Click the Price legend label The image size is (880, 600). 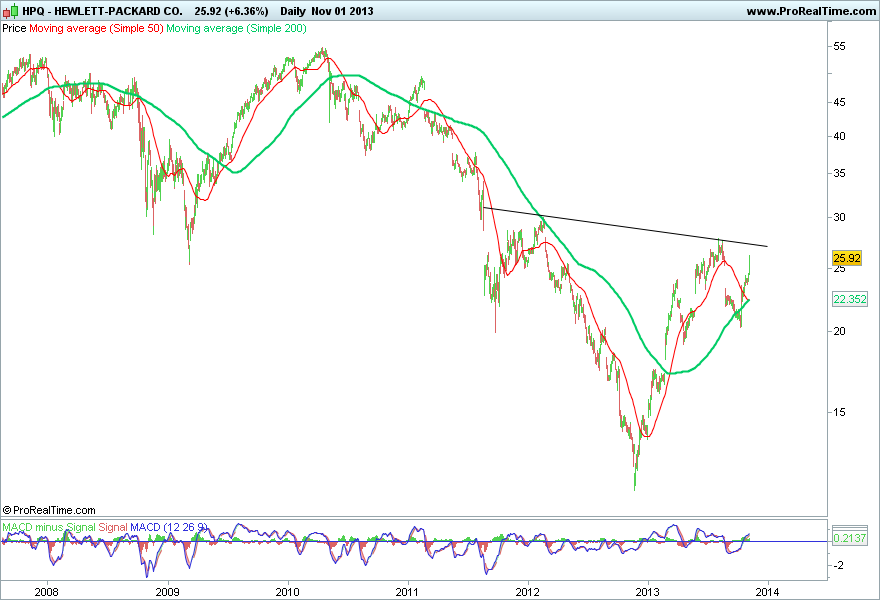[14, 28]
